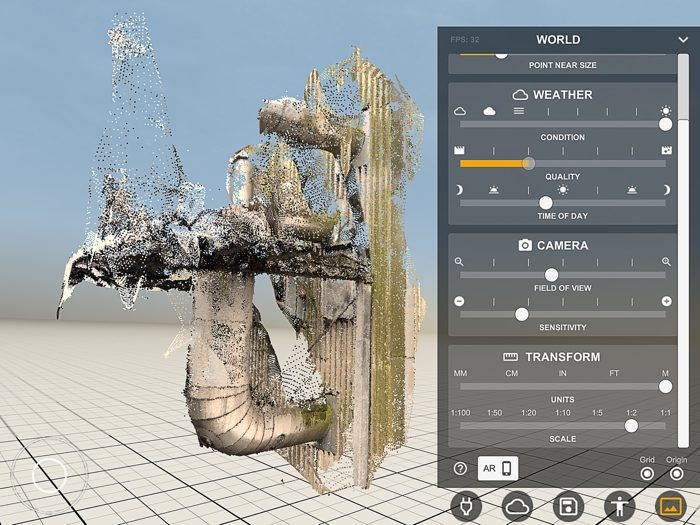Click the Scale slider handle

[631, 426]
